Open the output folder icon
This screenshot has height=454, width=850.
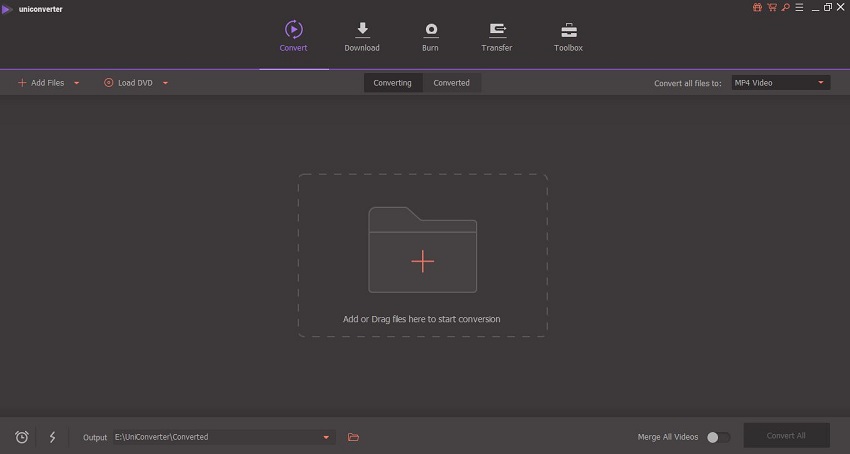point(353,437)
